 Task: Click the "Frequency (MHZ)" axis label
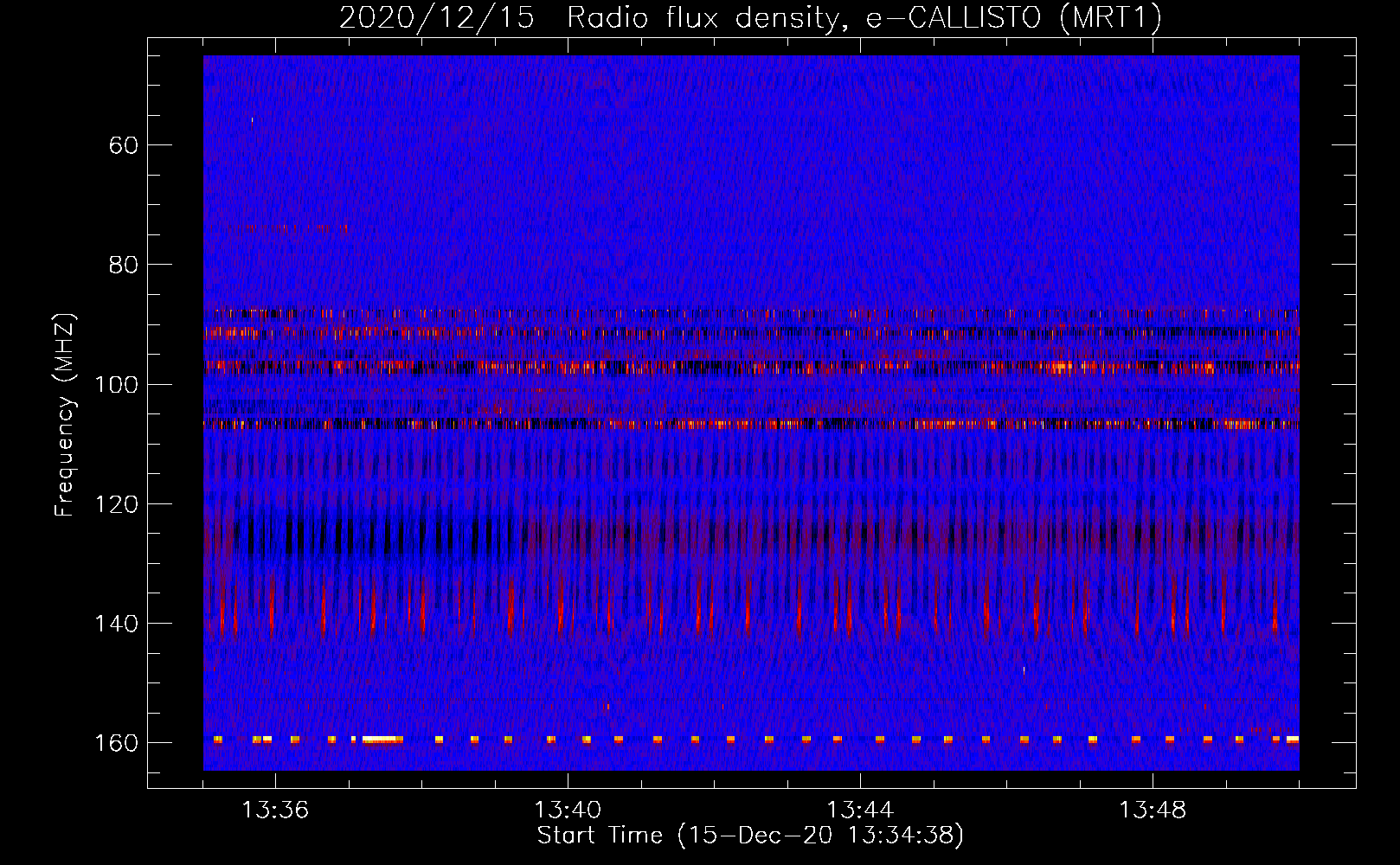click(x=64, y=414)
